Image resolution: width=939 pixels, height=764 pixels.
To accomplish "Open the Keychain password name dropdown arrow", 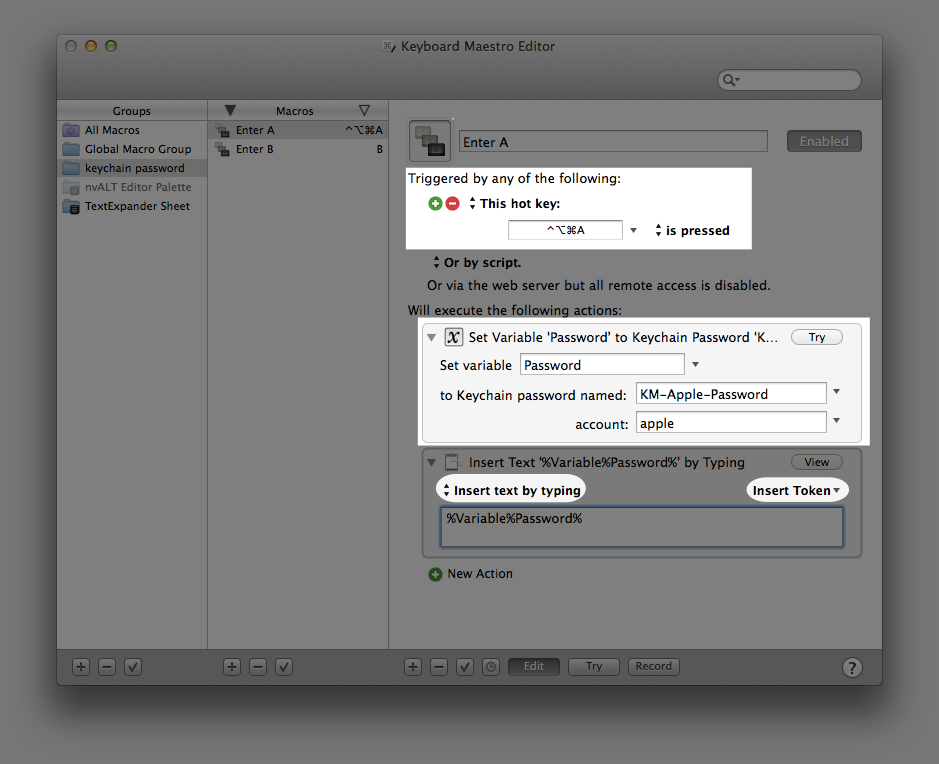I will [837, 392].
